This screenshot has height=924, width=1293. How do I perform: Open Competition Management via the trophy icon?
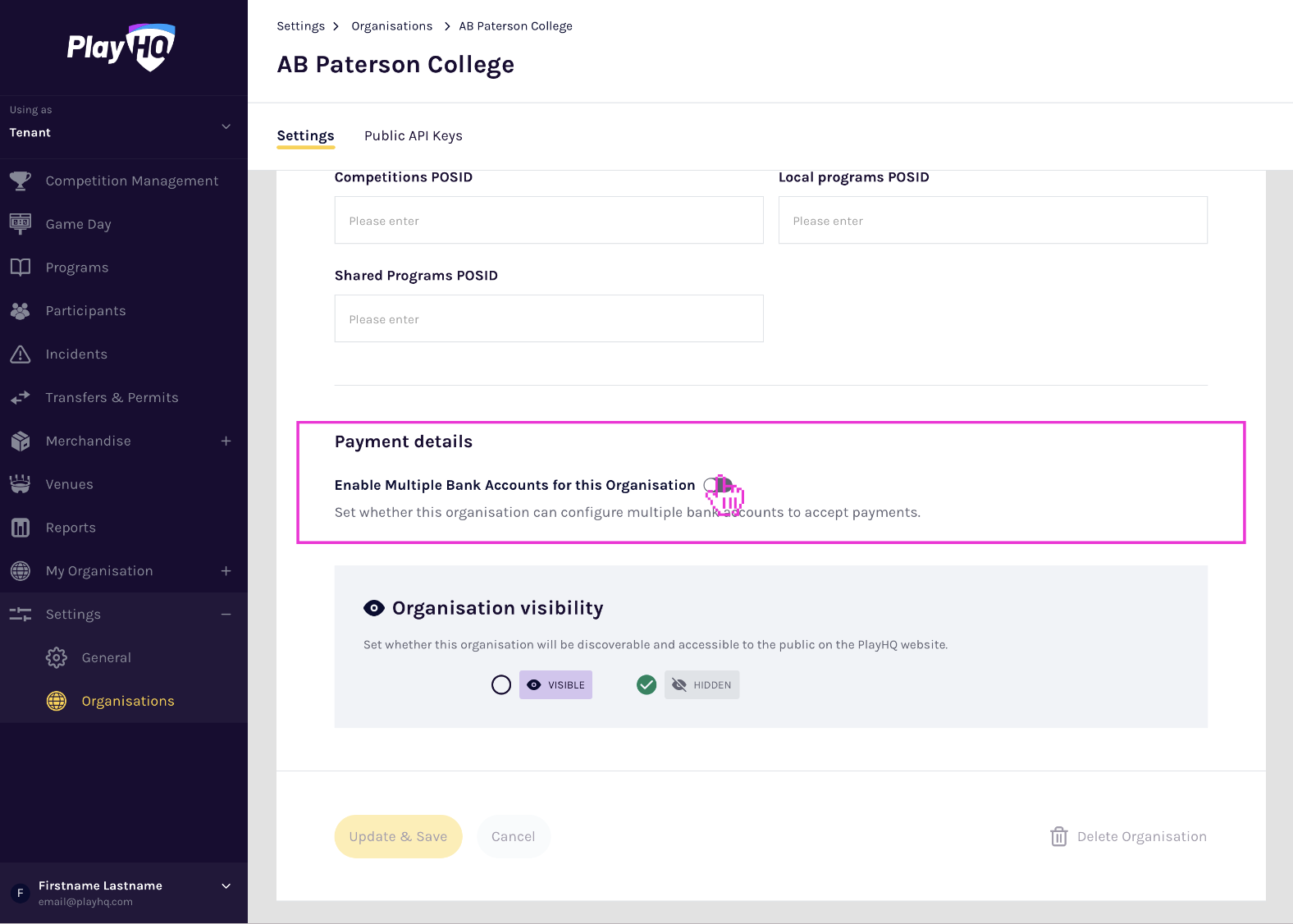point(21,181)
